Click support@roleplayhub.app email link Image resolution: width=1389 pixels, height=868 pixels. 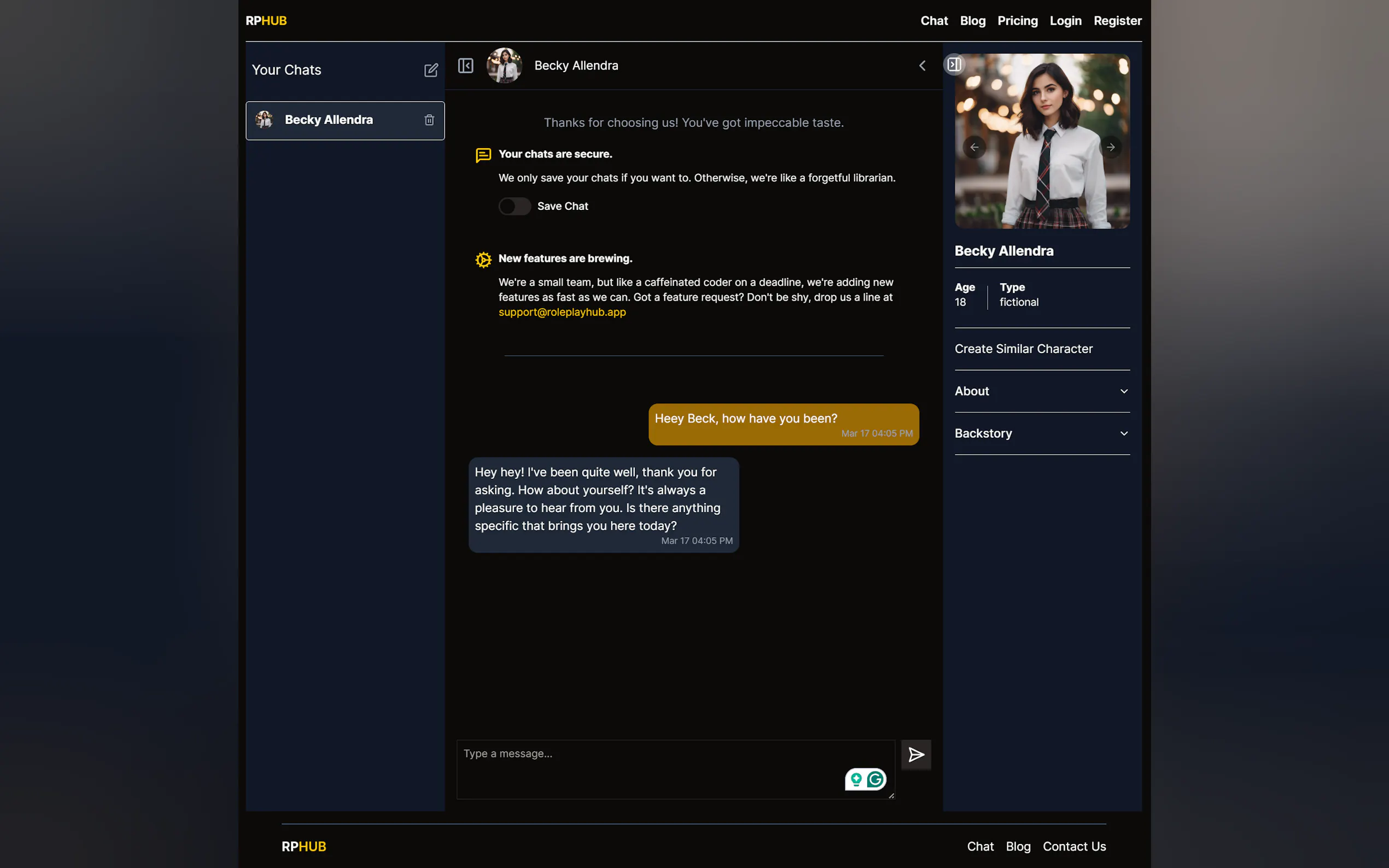(562, 312)
